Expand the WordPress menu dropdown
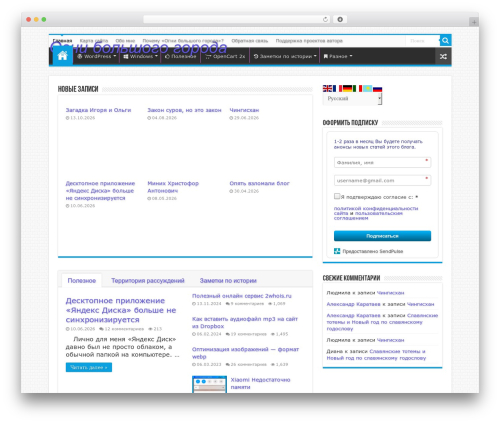Image resolution: width=500 pixels, height=423 pixels. point(96,56)
